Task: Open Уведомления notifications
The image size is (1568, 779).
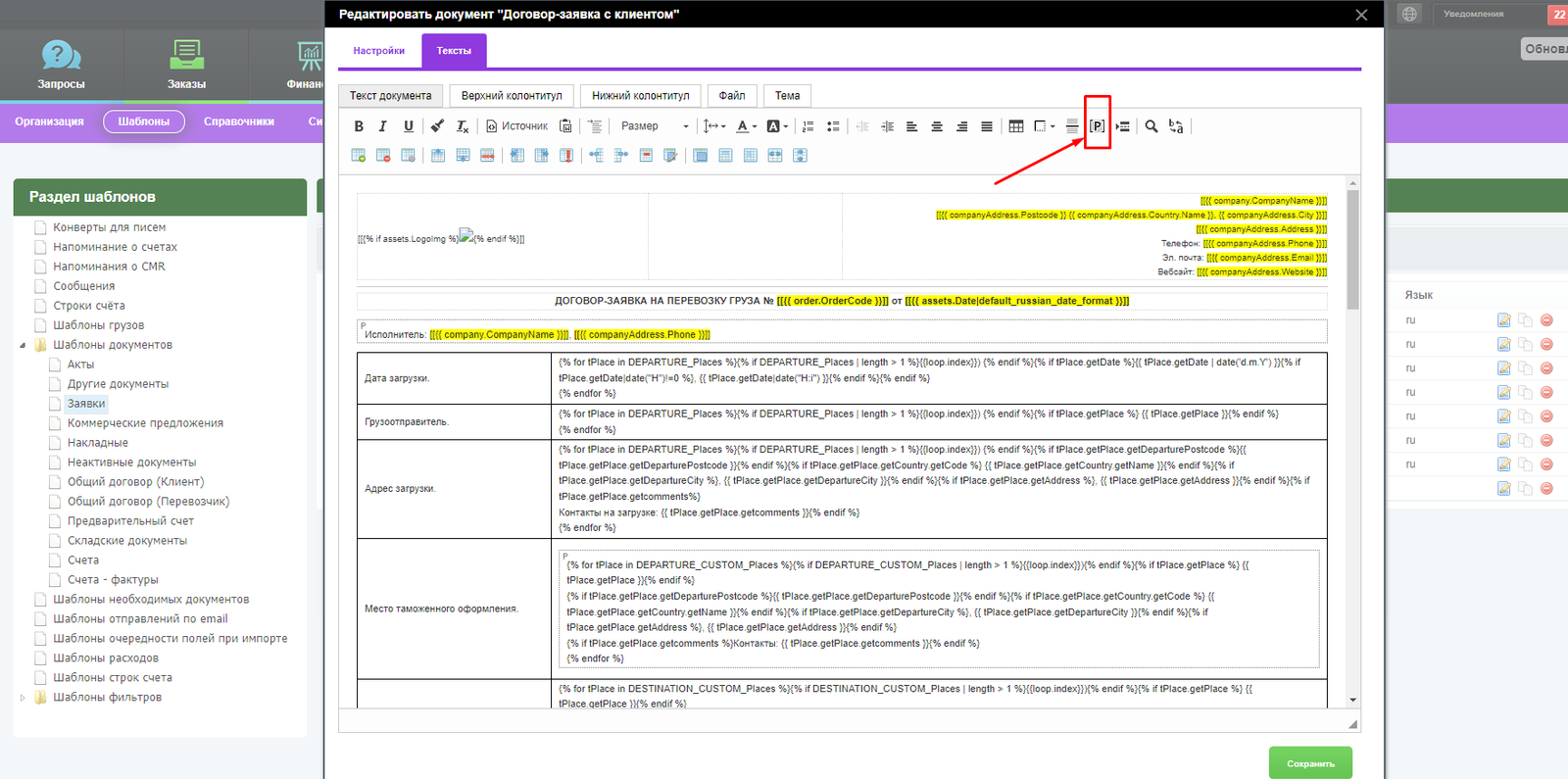Action: pyautogui.click(x=1473, y=14)
